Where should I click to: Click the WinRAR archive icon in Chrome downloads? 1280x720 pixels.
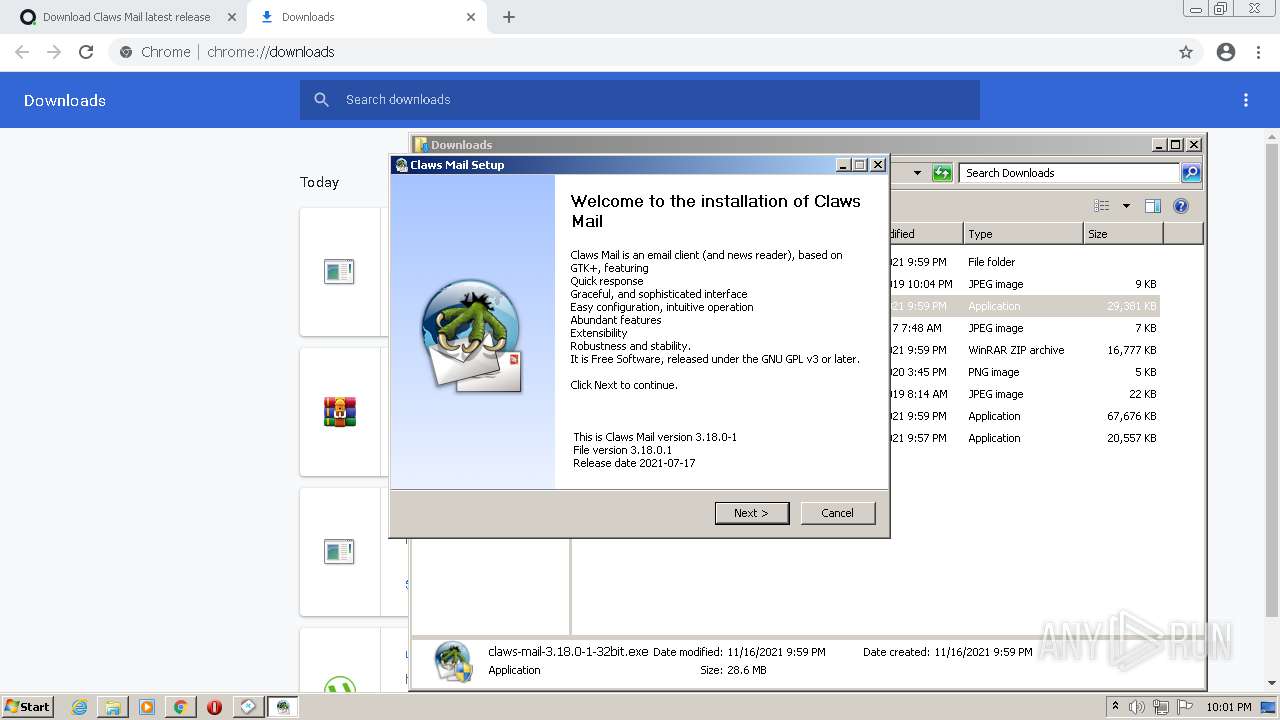340,411
